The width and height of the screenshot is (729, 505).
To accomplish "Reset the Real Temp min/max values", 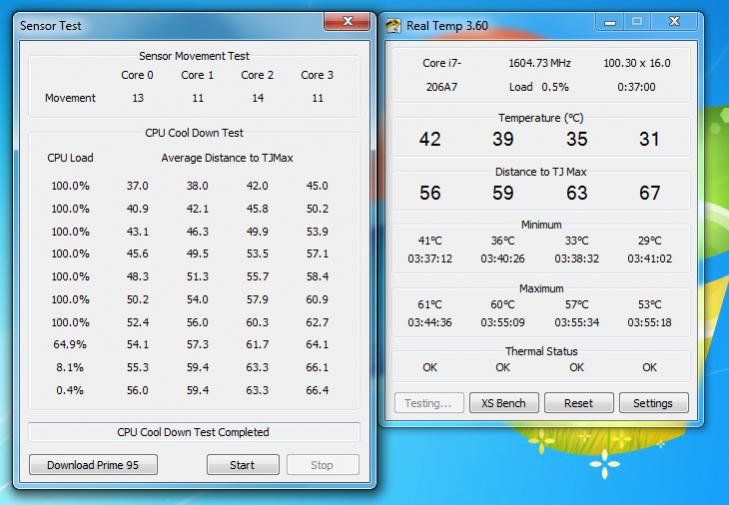I will coord(578,403).
